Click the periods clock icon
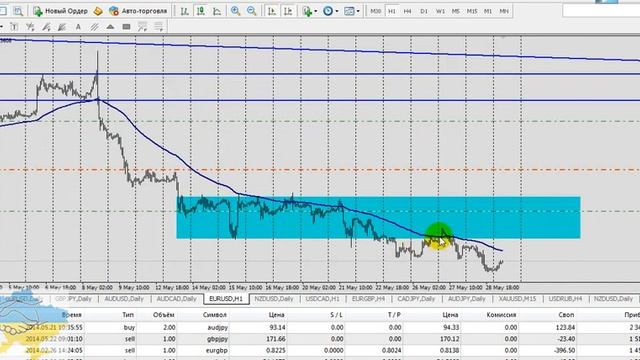The height and width of the screenshot is (360, 640). [x=328, y=11]
